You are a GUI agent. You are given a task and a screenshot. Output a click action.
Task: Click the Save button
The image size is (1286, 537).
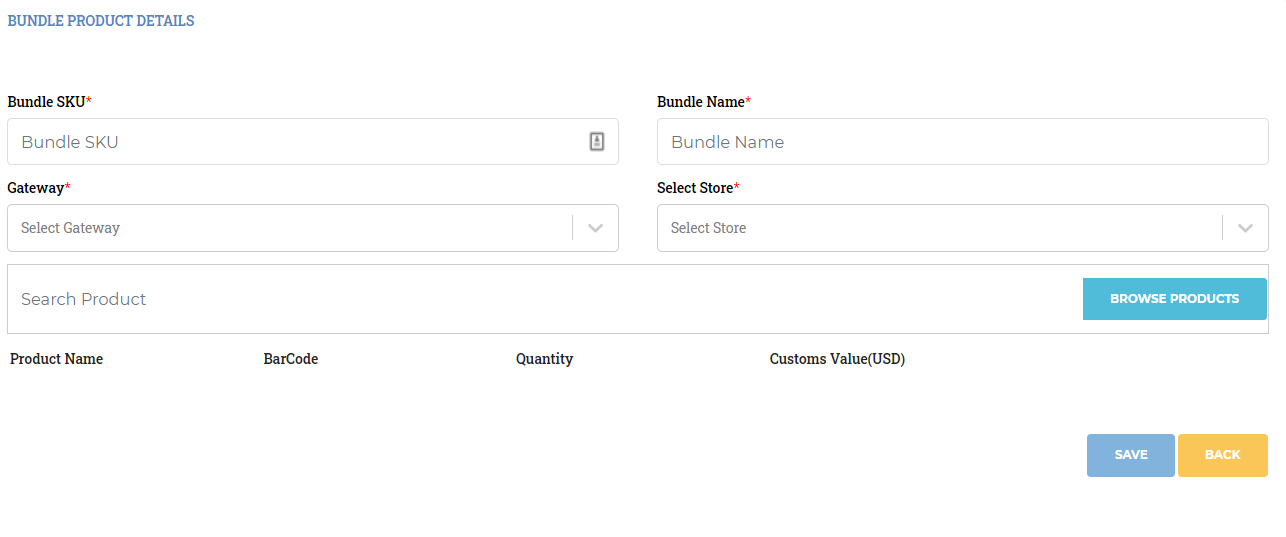click(x=1131, y=455)
